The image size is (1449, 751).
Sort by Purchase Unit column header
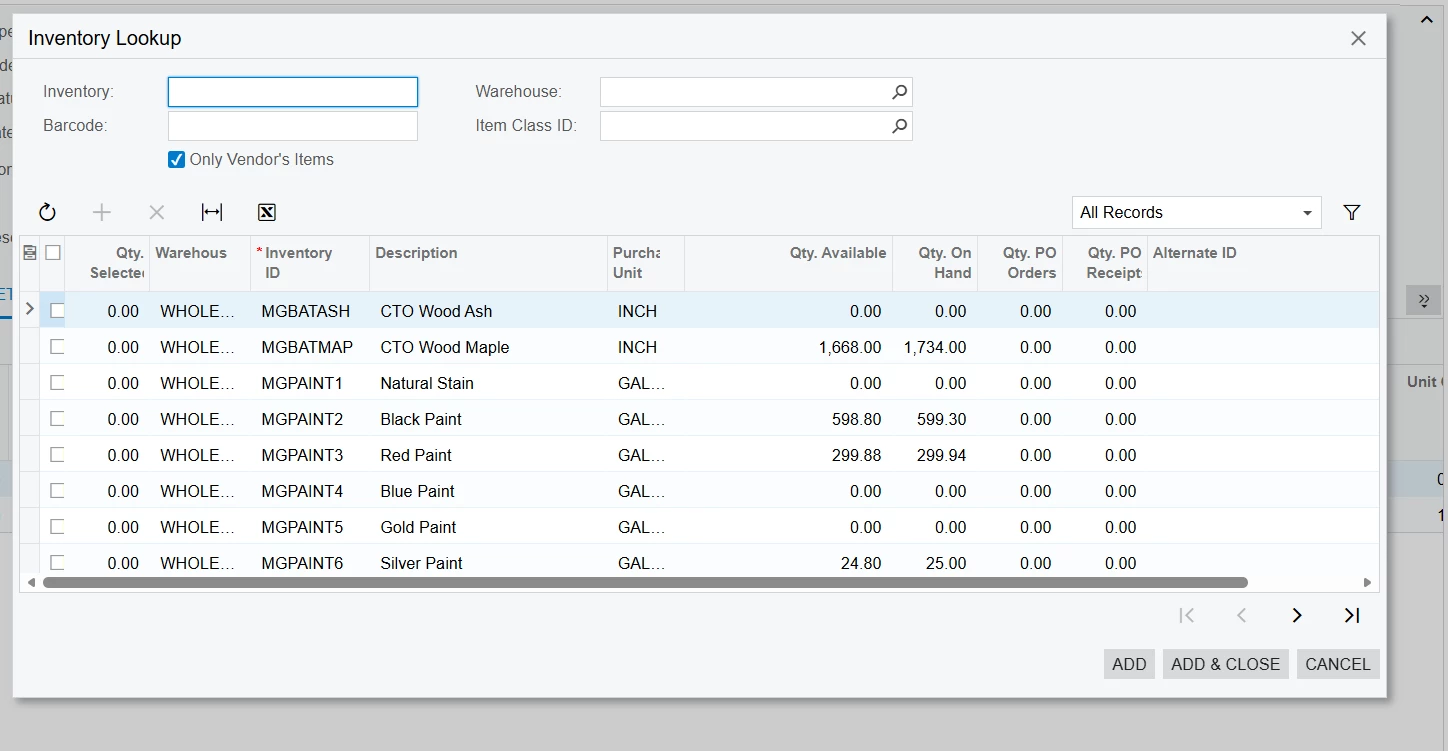point(646,263)
